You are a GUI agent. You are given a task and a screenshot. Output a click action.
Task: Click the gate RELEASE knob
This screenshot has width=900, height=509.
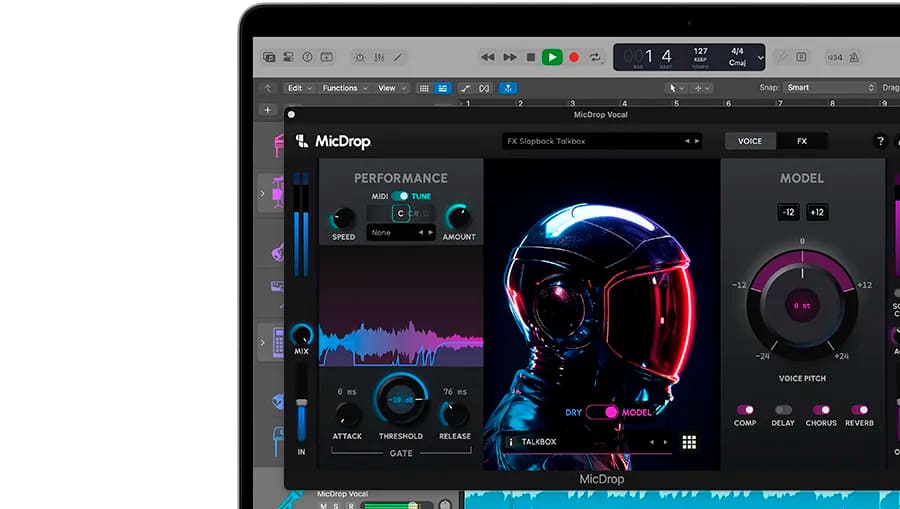point(455,414)
